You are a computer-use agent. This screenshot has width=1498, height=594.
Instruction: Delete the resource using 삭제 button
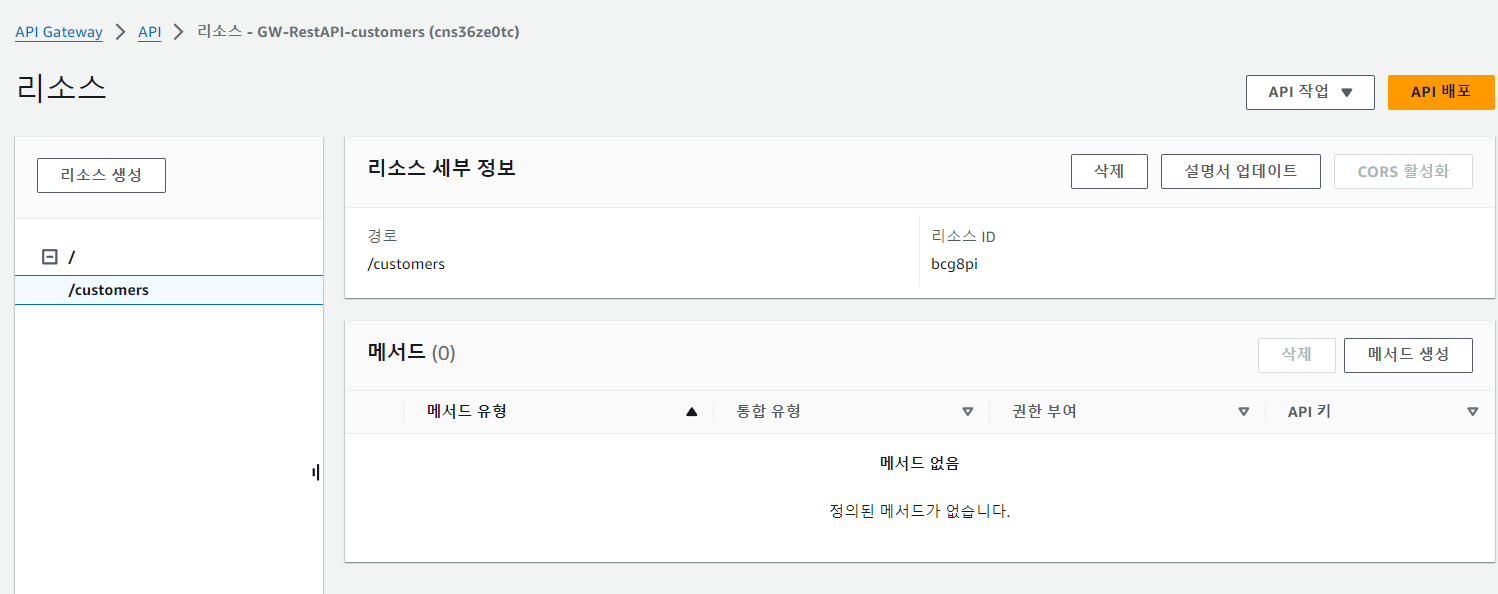(x=1109, y=171)
